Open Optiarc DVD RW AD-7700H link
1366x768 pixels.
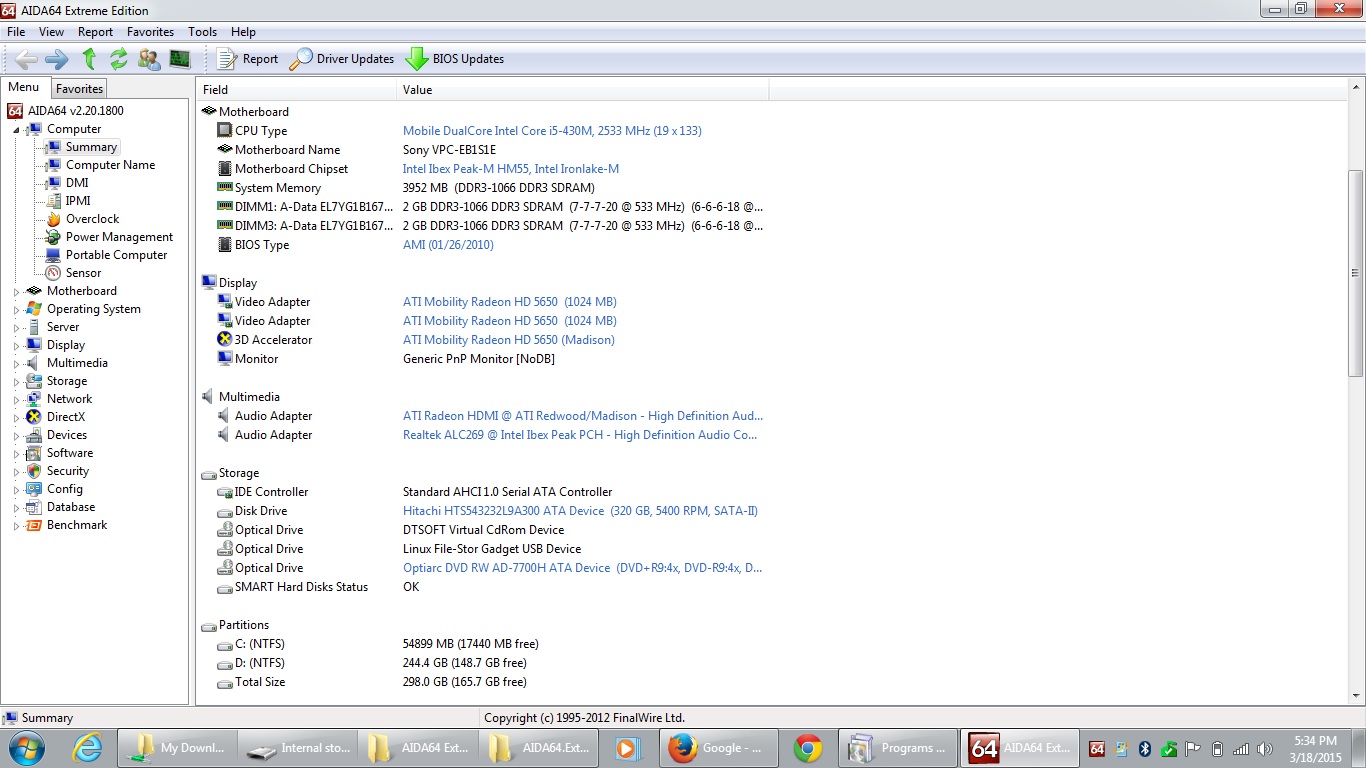pyautogui.click(x=583, y=568)
